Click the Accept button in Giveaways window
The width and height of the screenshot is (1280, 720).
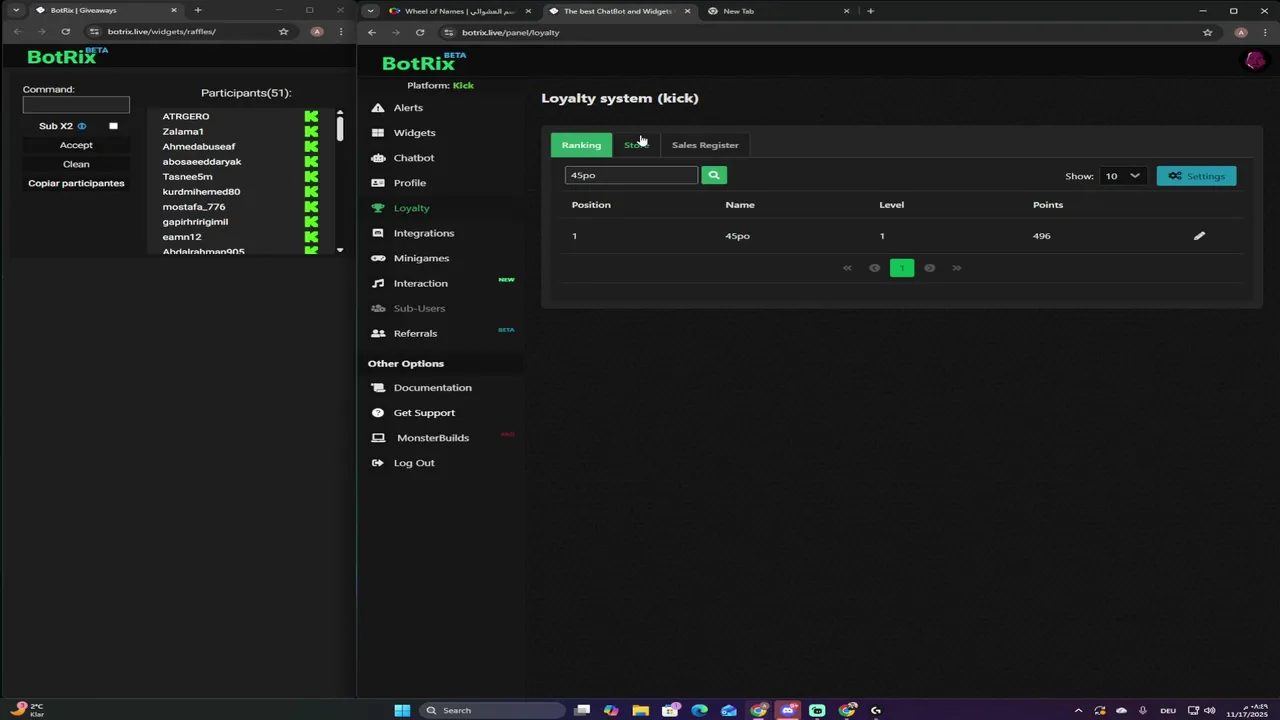coord(76,145)
